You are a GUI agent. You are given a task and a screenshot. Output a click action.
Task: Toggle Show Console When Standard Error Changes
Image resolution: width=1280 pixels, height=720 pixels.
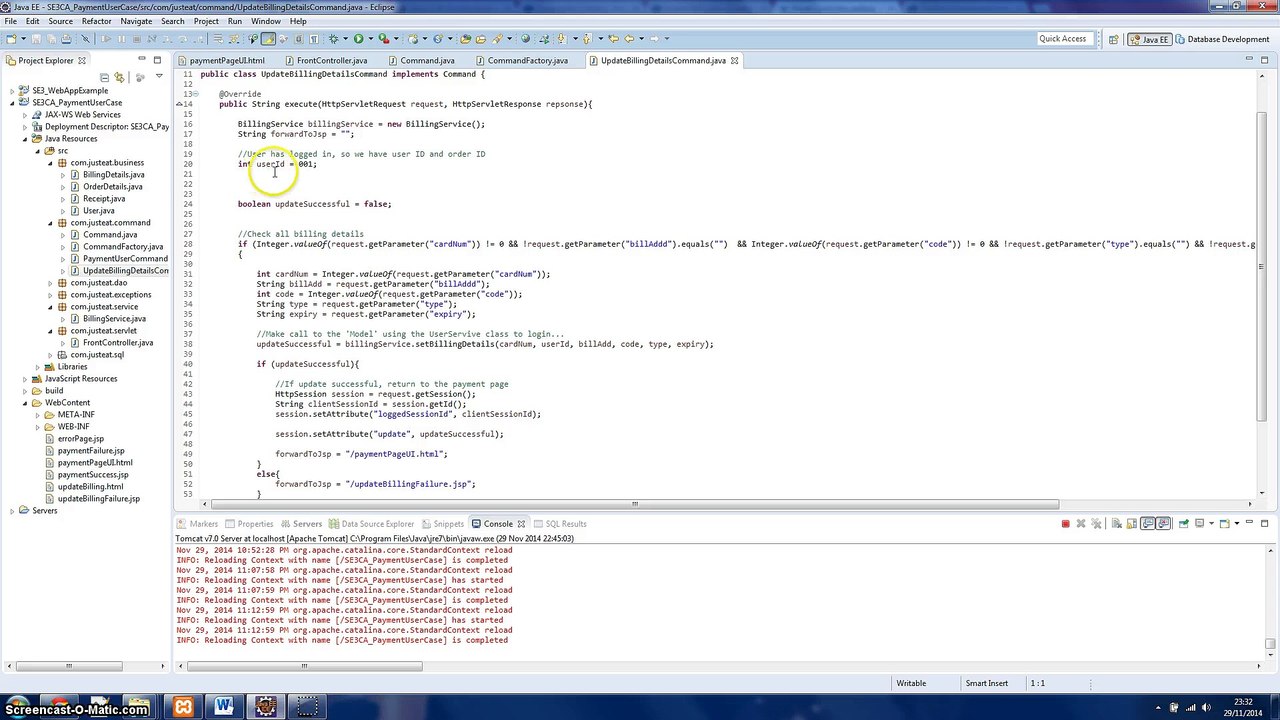pyautogui.click(x=1163, y=523)
